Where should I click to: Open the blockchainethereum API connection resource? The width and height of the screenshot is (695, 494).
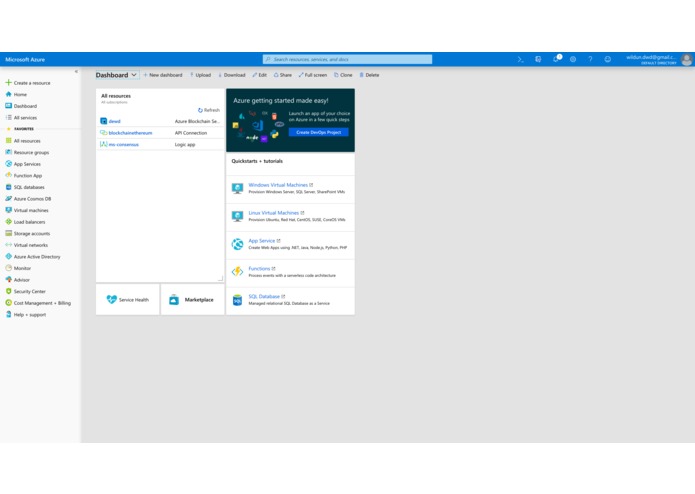pyautogui.click(x=130, y=133)
